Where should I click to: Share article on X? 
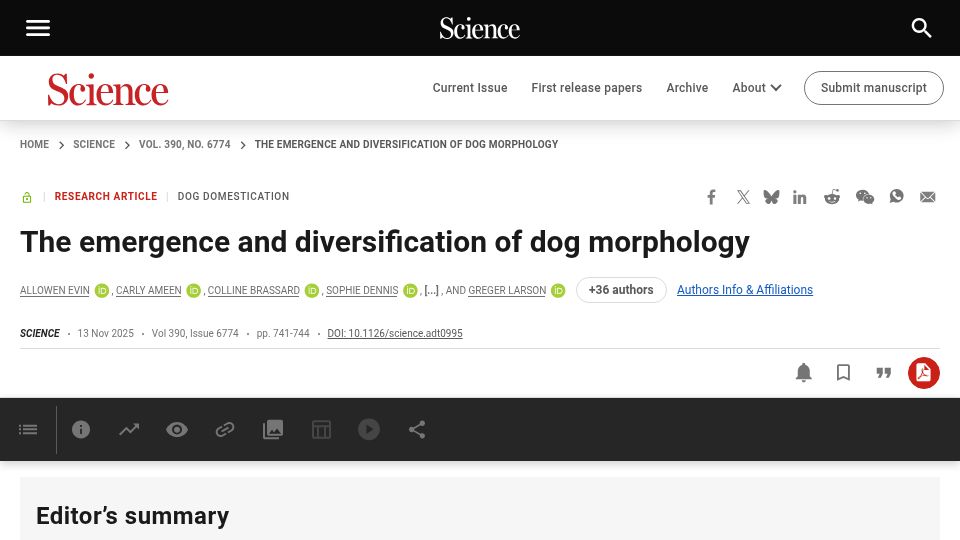(x=743, y=197)
